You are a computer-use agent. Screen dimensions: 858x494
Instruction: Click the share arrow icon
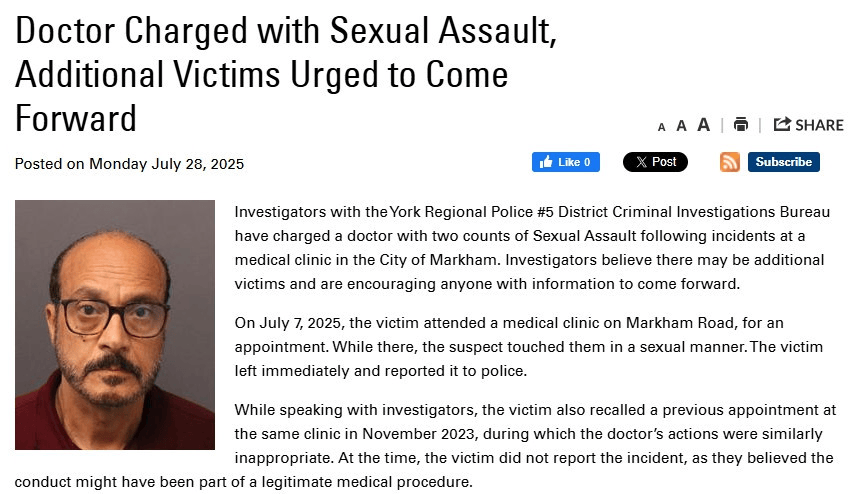click(x=782, y=124)
